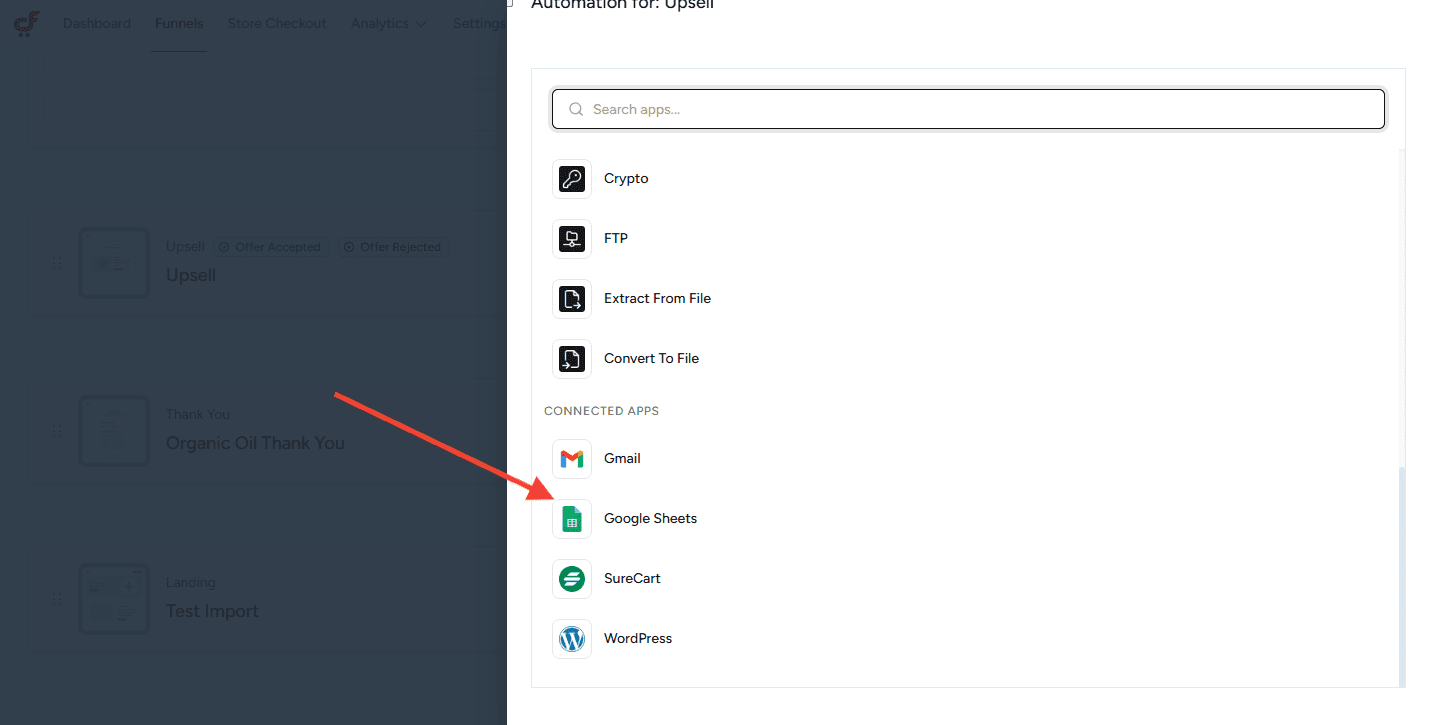
Task: Expand the Analytics dropdown
Action: [x=389, y=23]
